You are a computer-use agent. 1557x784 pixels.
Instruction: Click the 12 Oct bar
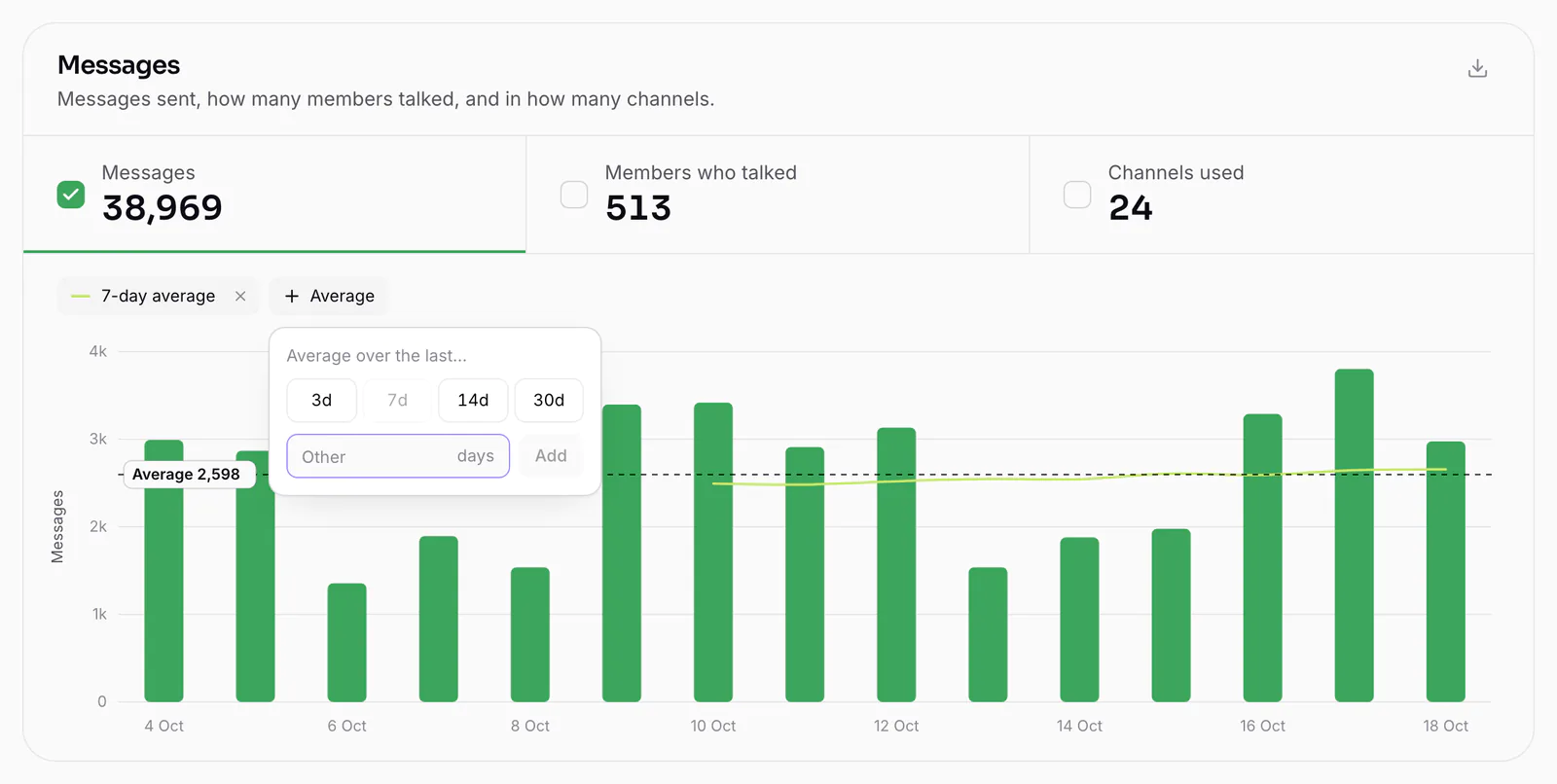tap(896, 565)
